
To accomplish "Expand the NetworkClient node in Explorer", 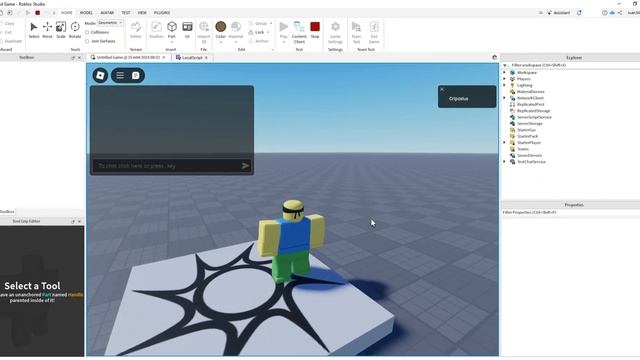I will point(504,98).
